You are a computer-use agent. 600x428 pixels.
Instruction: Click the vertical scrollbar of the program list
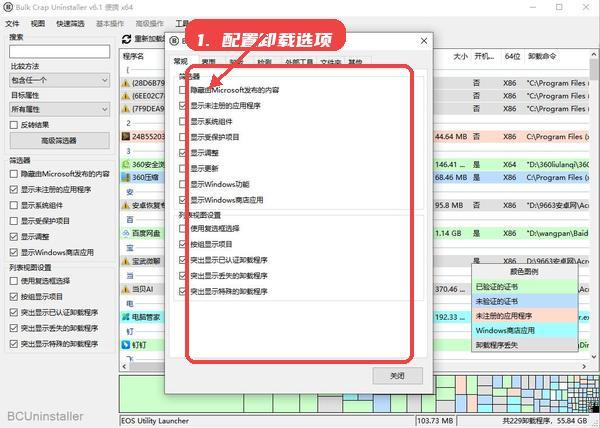pyautogui.click(x=594, y=69)
